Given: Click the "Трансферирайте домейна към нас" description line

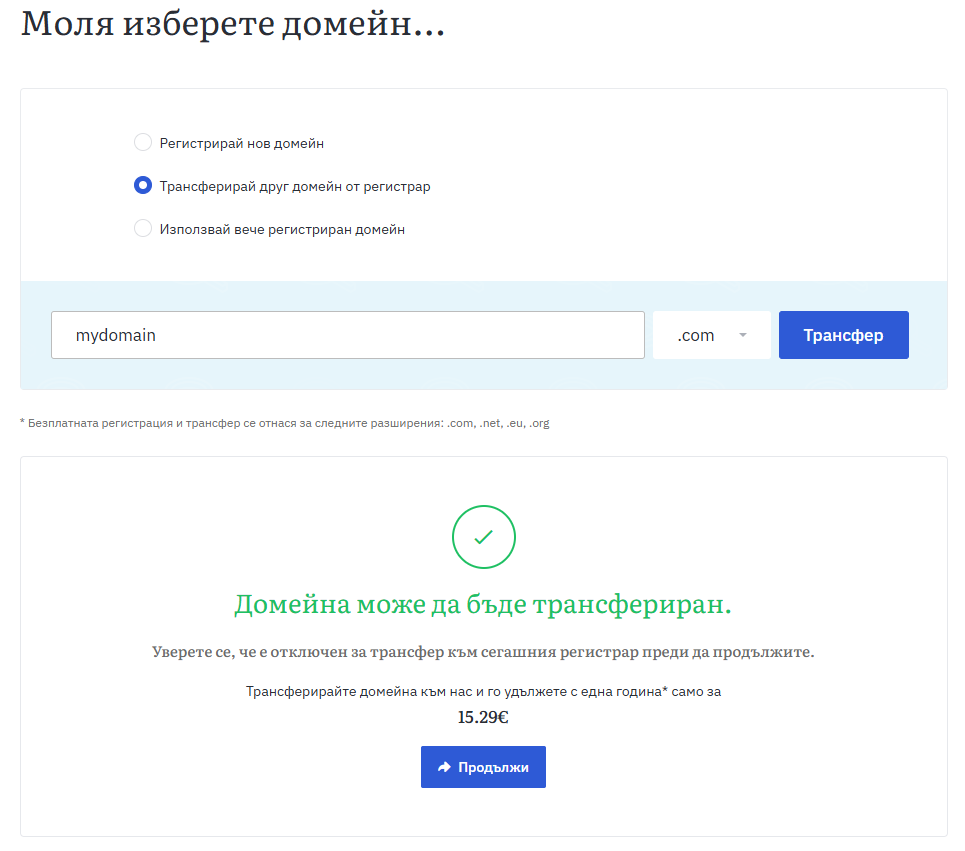Looking at the screenshot, I should [x=483, y=691].
